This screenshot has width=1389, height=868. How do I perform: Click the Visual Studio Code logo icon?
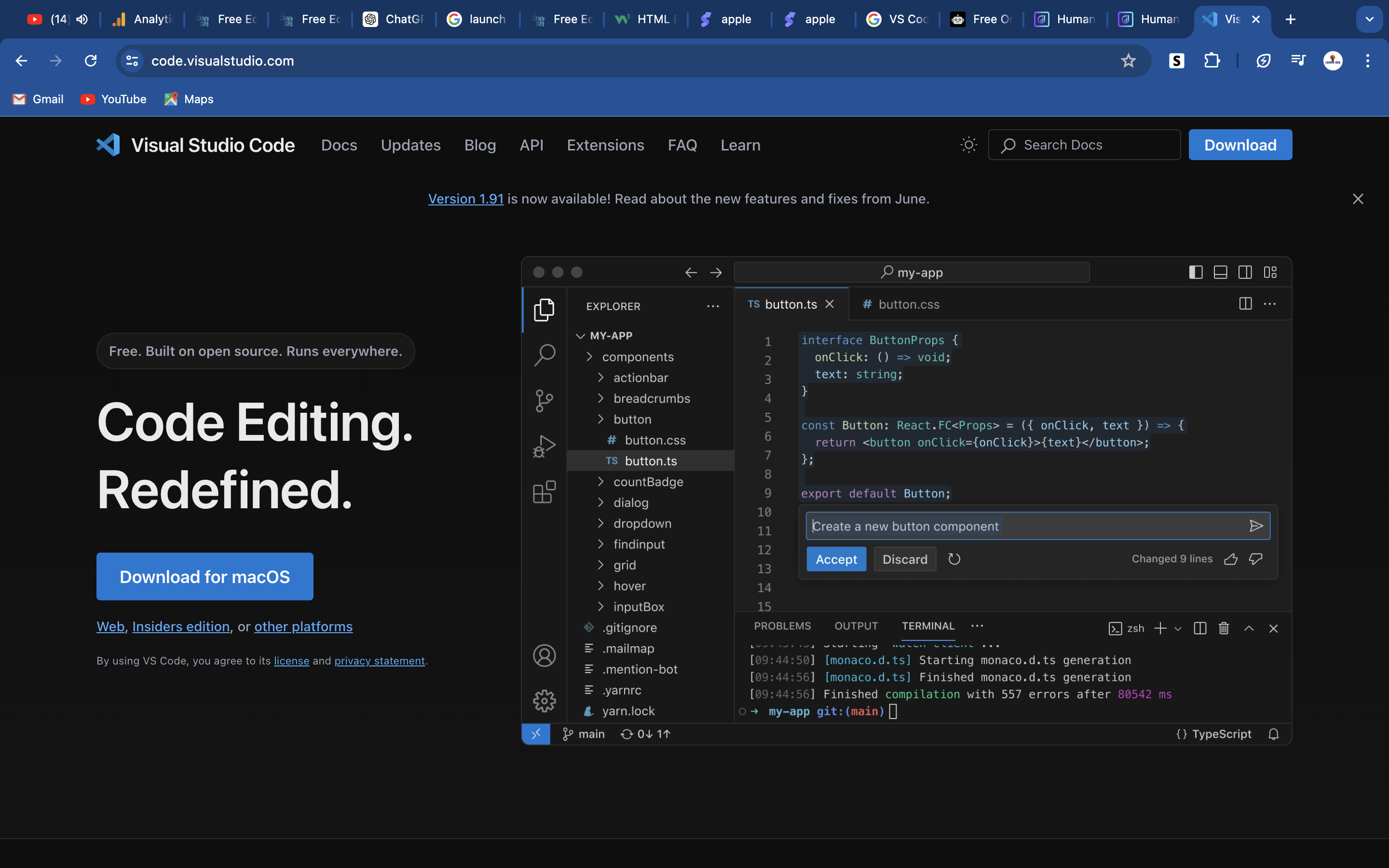(x=108, y=145)
